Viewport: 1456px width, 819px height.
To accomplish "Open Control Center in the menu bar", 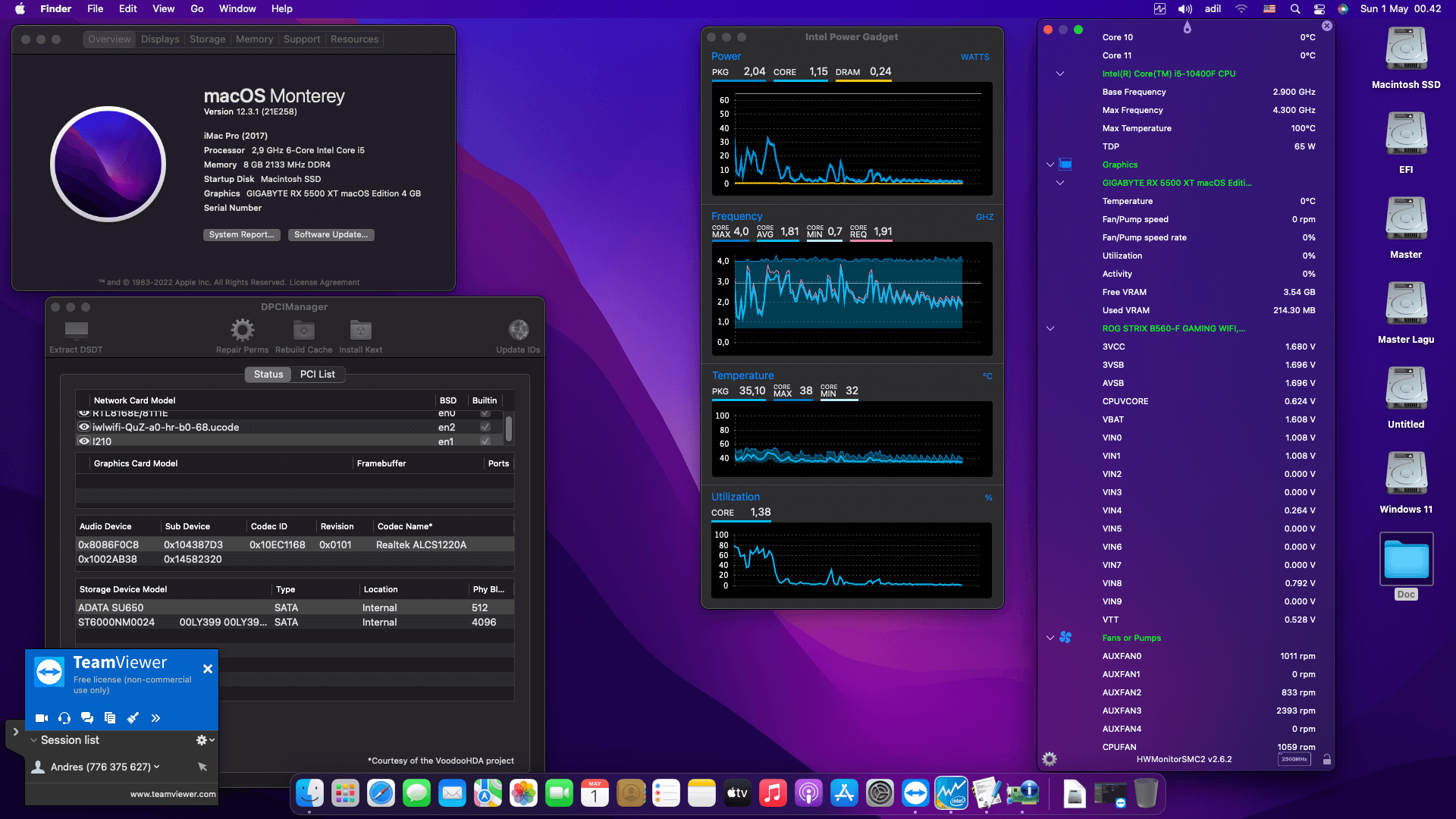I will (x=1319, y=9).
